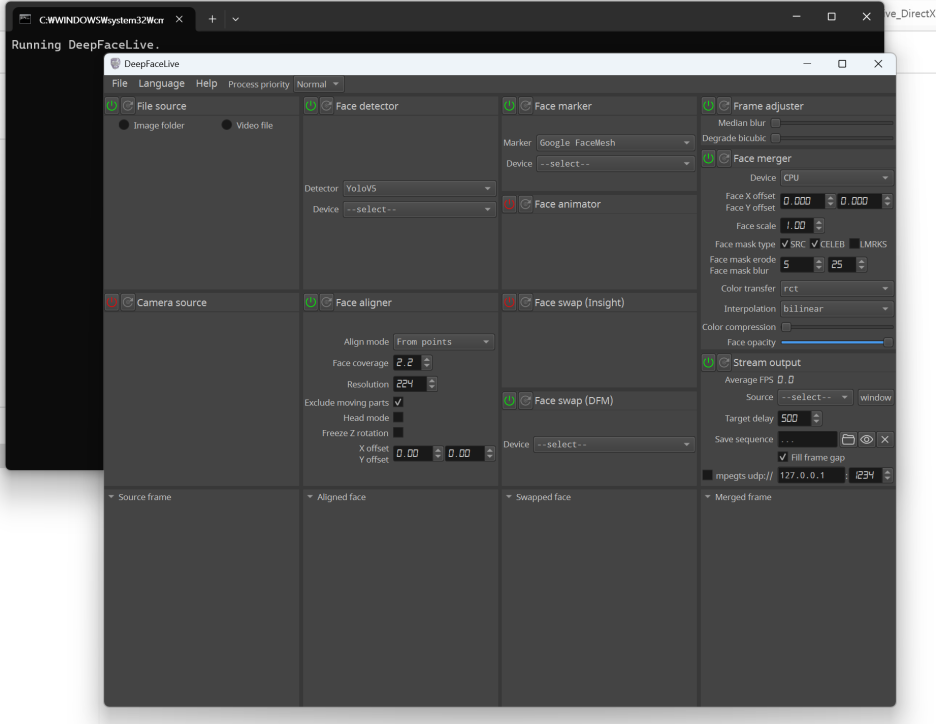Enable LMRKS face mask type
Image resolution: width=936 pixels, height=724 pixels.
(854, 244)
